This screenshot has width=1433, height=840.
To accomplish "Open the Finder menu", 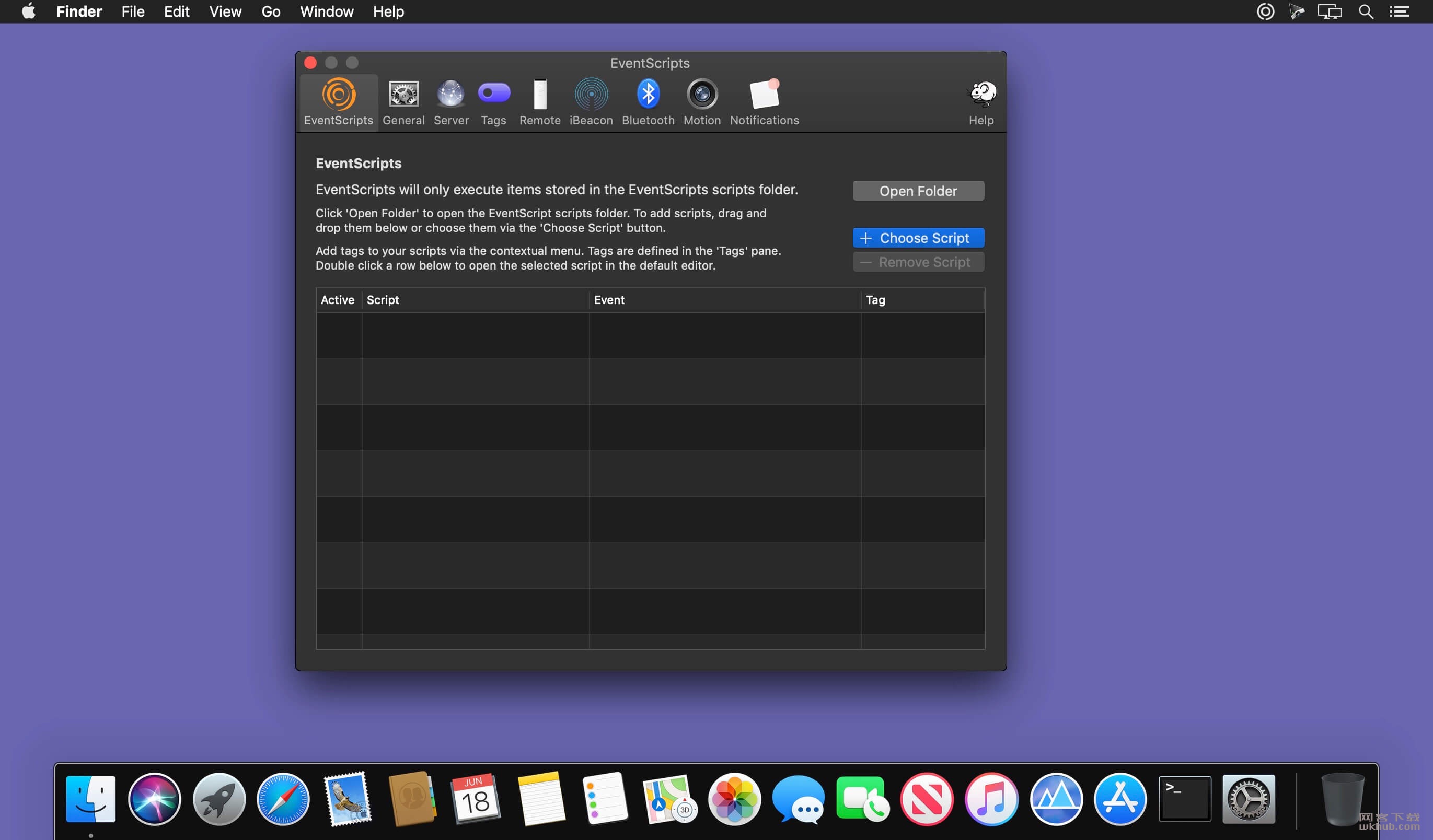I will (x=79, y=11).
